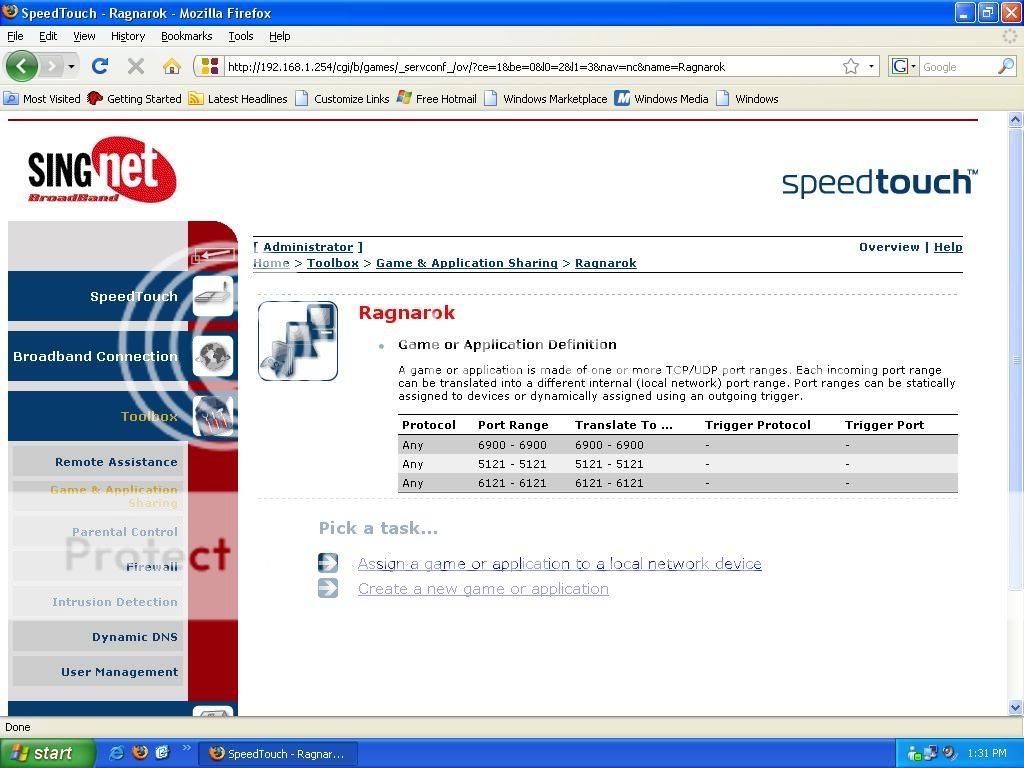Click Assign a game or application link
The image size is (1024, 768).
pos(559,564)
